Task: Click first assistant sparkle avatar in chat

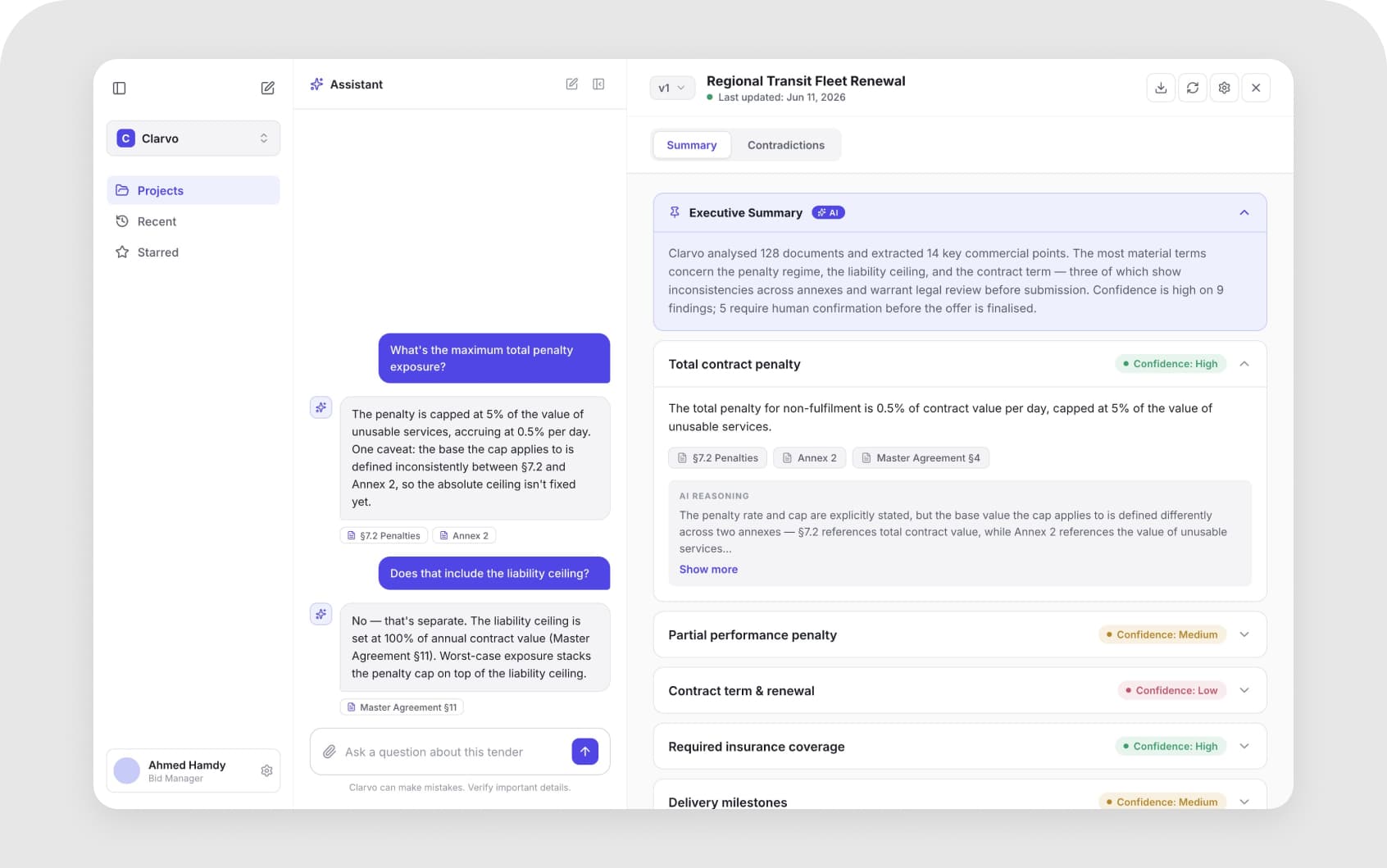Action: pyautogui.click(x=321, y=407)
